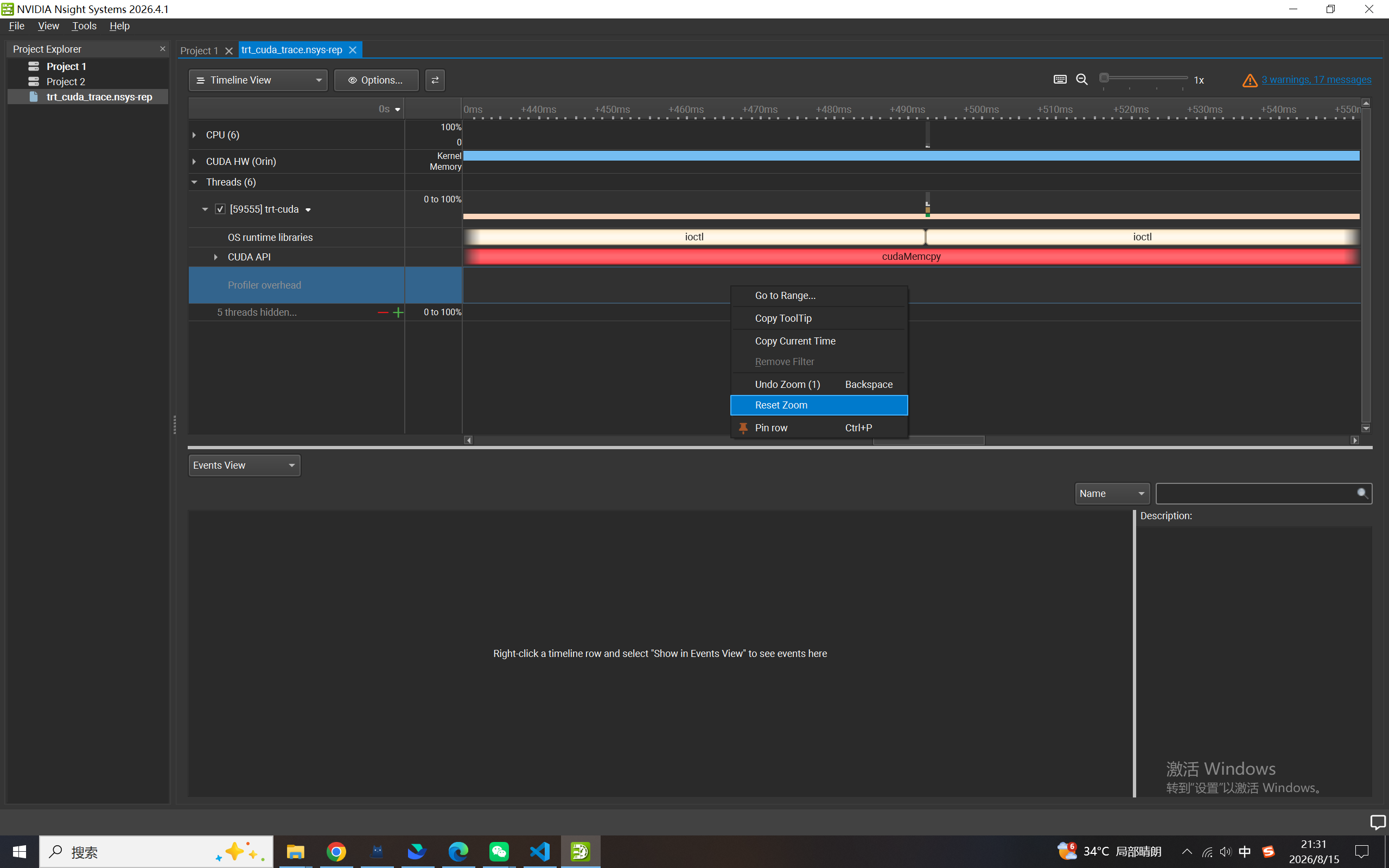The image size is (1389, 868).
Task: Open the Windows notification center icon
Action: (x=1361, y=852)
